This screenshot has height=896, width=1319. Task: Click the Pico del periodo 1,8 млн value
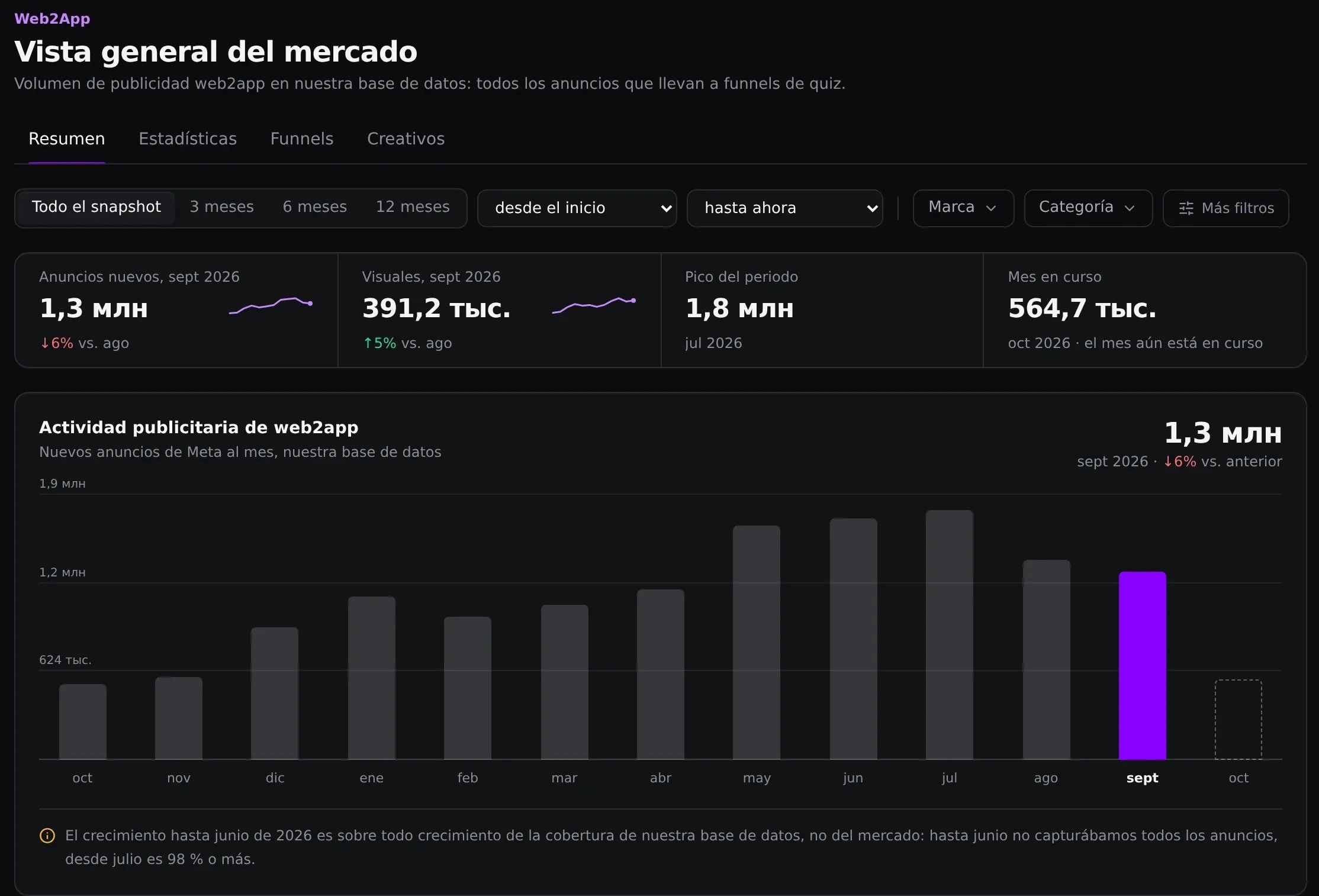coord(739,308)
